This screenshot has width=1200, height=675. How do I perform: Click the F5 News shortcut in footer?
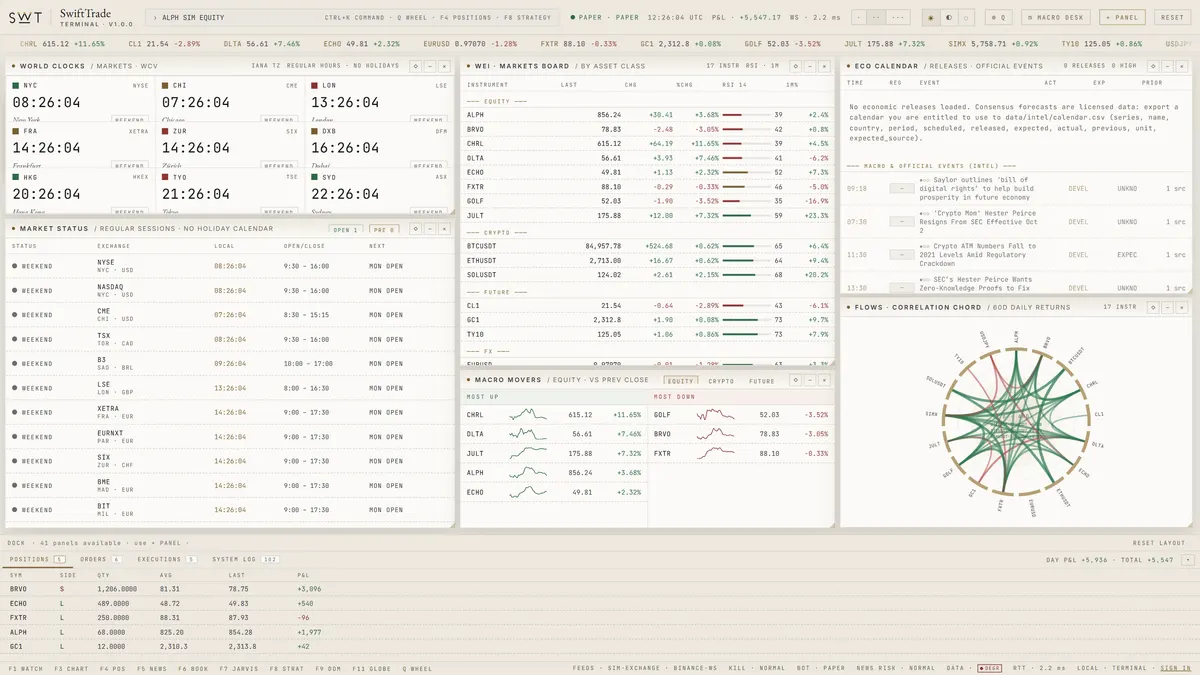click(x=152, y=668)
